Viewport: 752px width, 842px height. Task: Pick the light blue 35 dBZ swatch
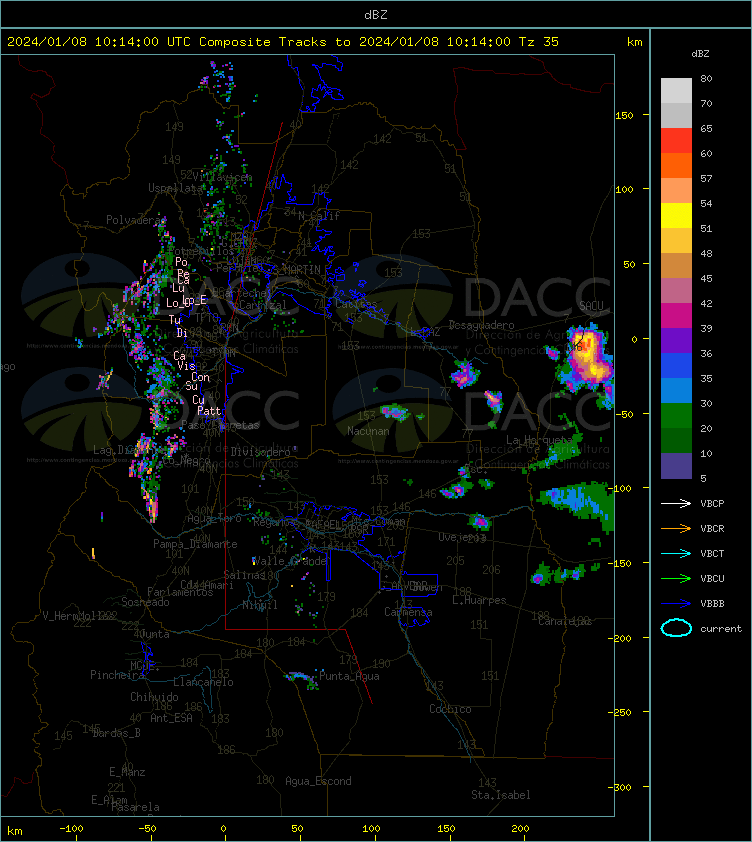point(676,390)
